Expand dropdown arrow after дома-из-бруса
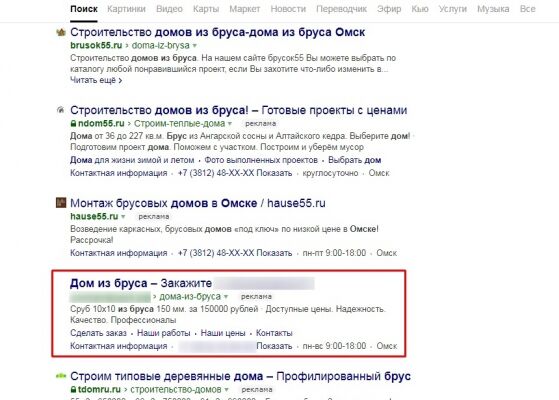Viewport: 559px width, 400px height. (226, 297)
